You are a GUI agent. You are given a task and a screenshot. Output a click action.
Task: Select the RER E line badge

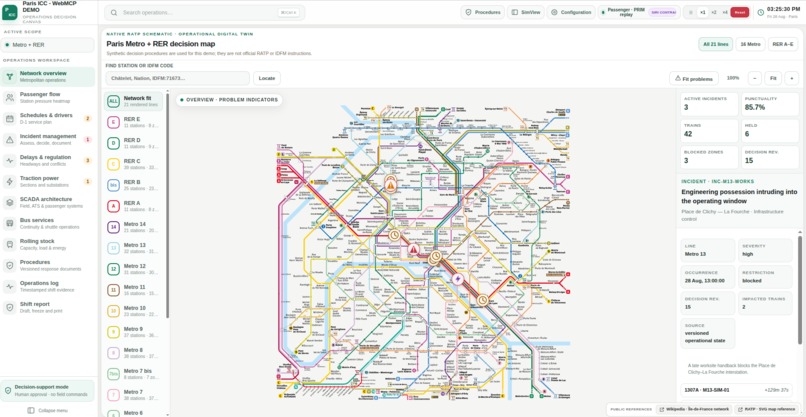(113, 122)
